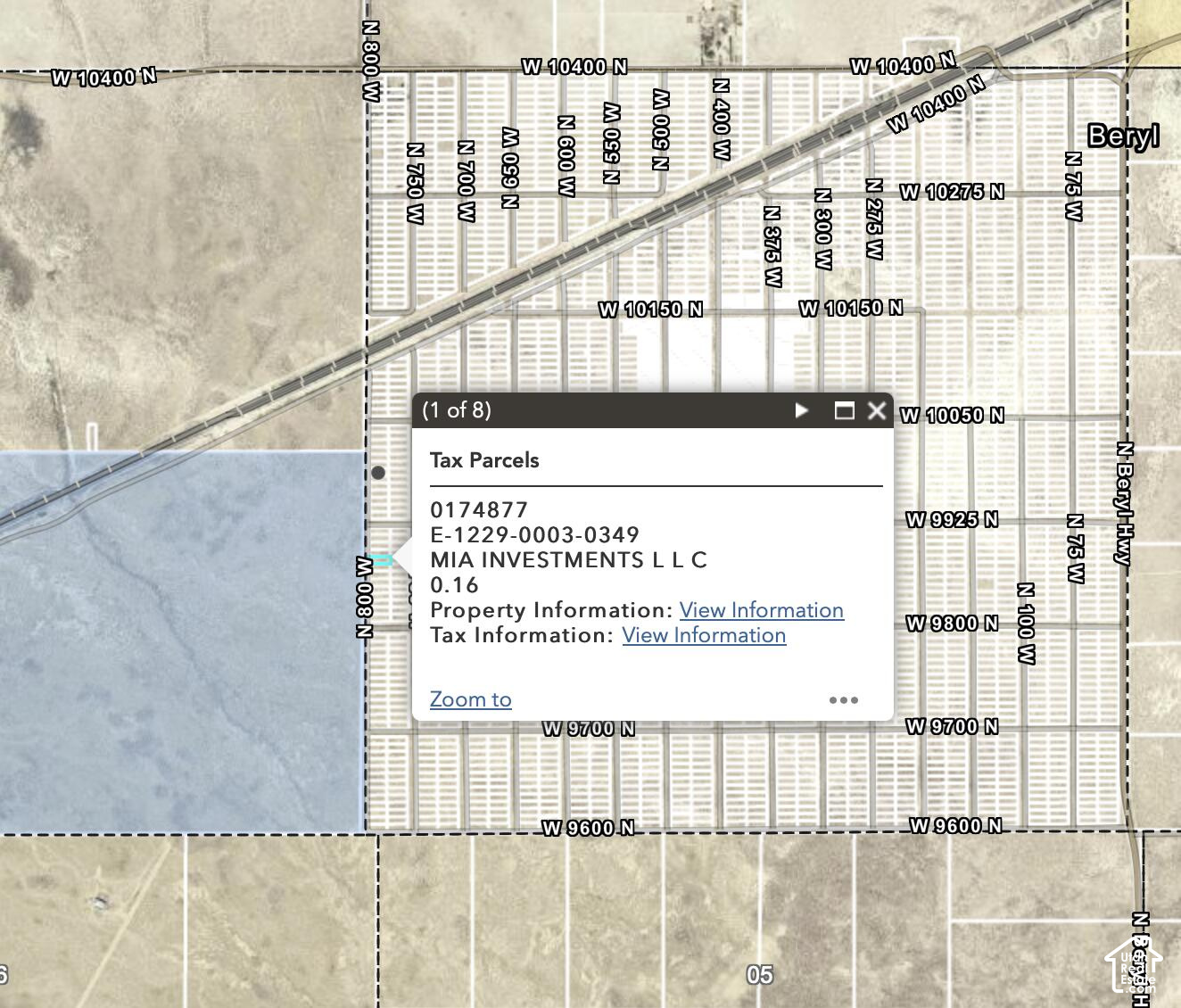Click the N 275 W street label
The image size is (1181, 1008).
click(874, 219)
